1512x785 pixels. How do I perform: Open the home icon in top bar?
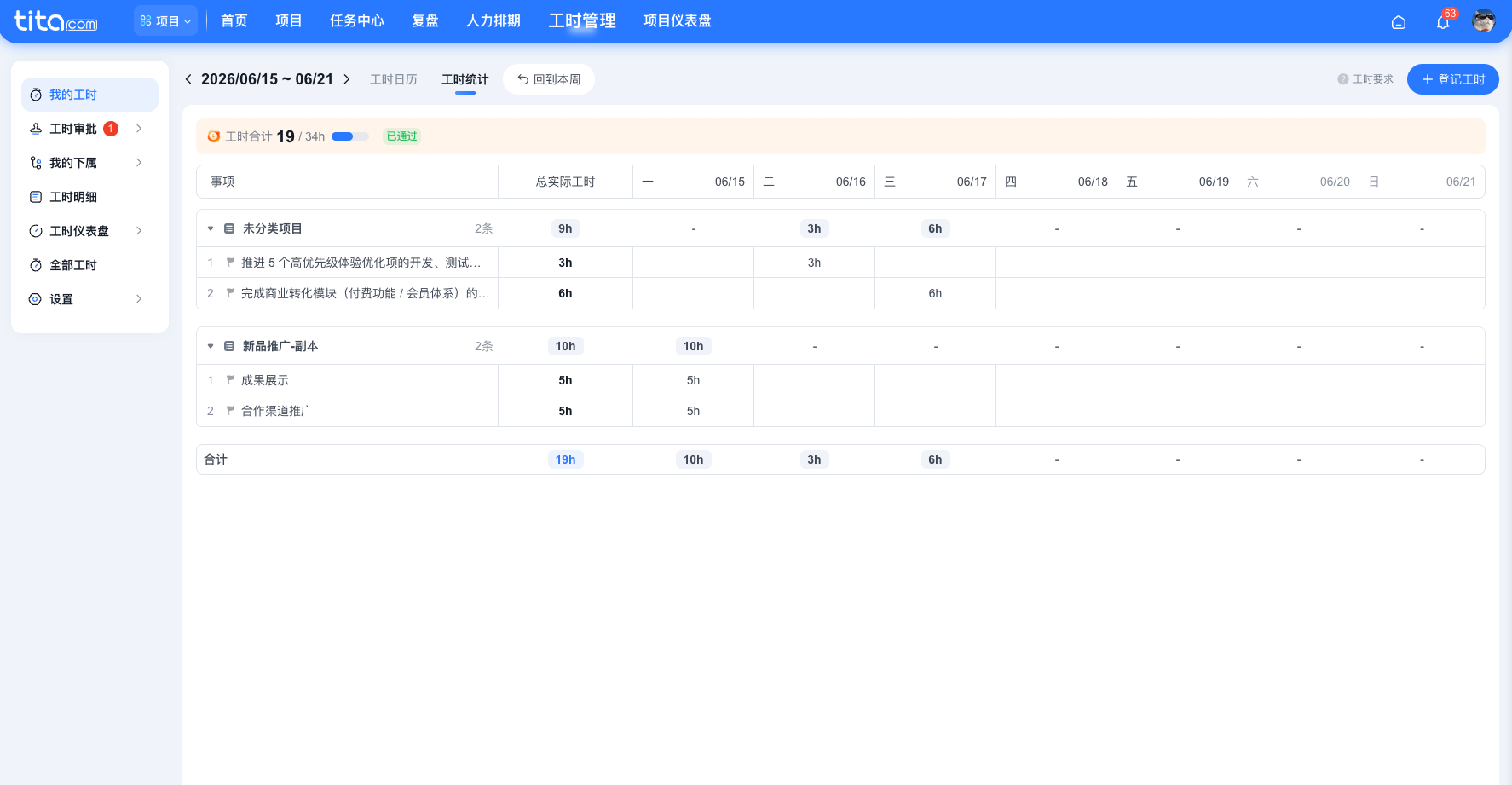click(1399, 22)
